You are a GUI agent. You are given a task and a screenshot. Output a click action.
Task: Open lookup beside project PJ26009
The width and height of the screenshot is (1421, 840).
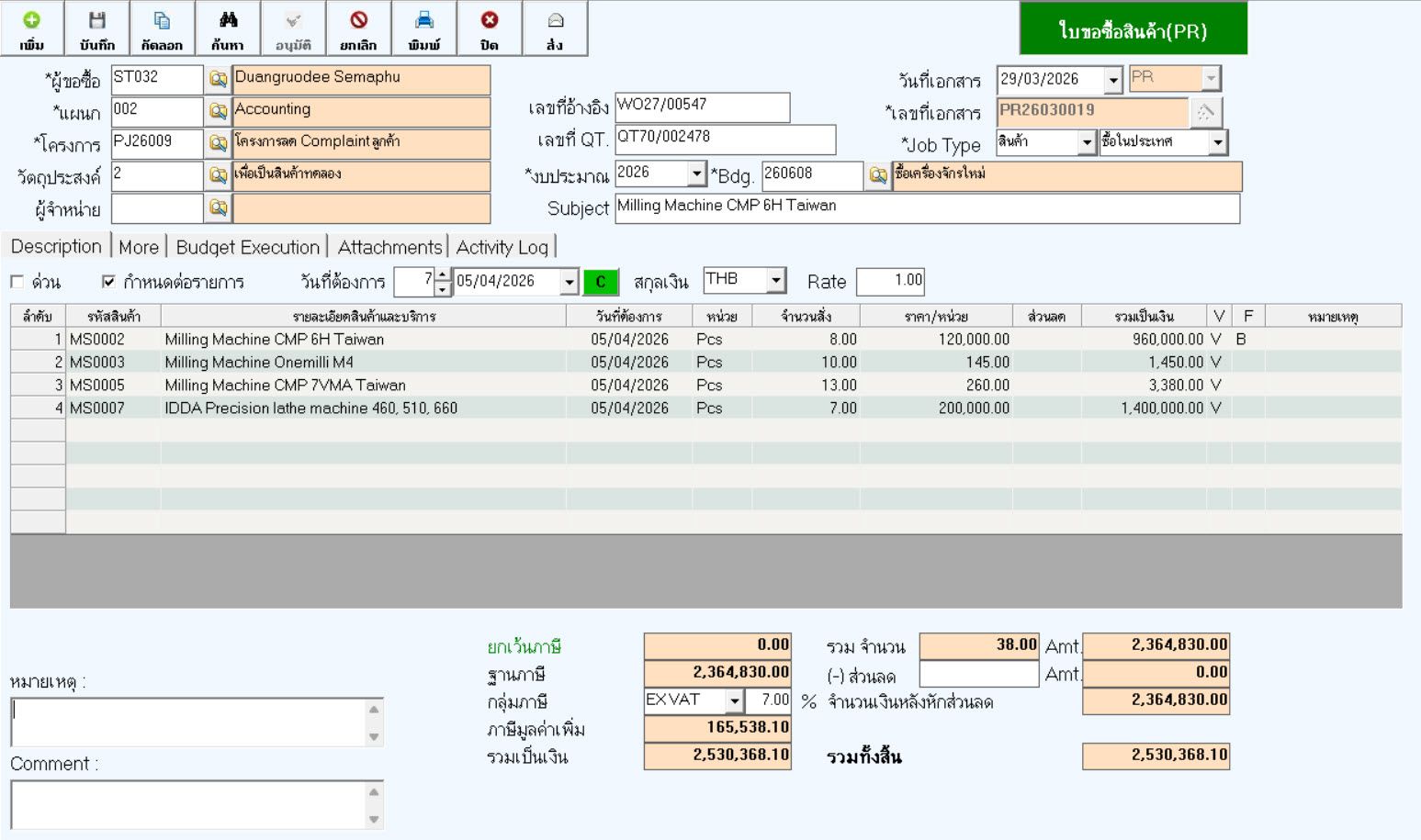218,144
